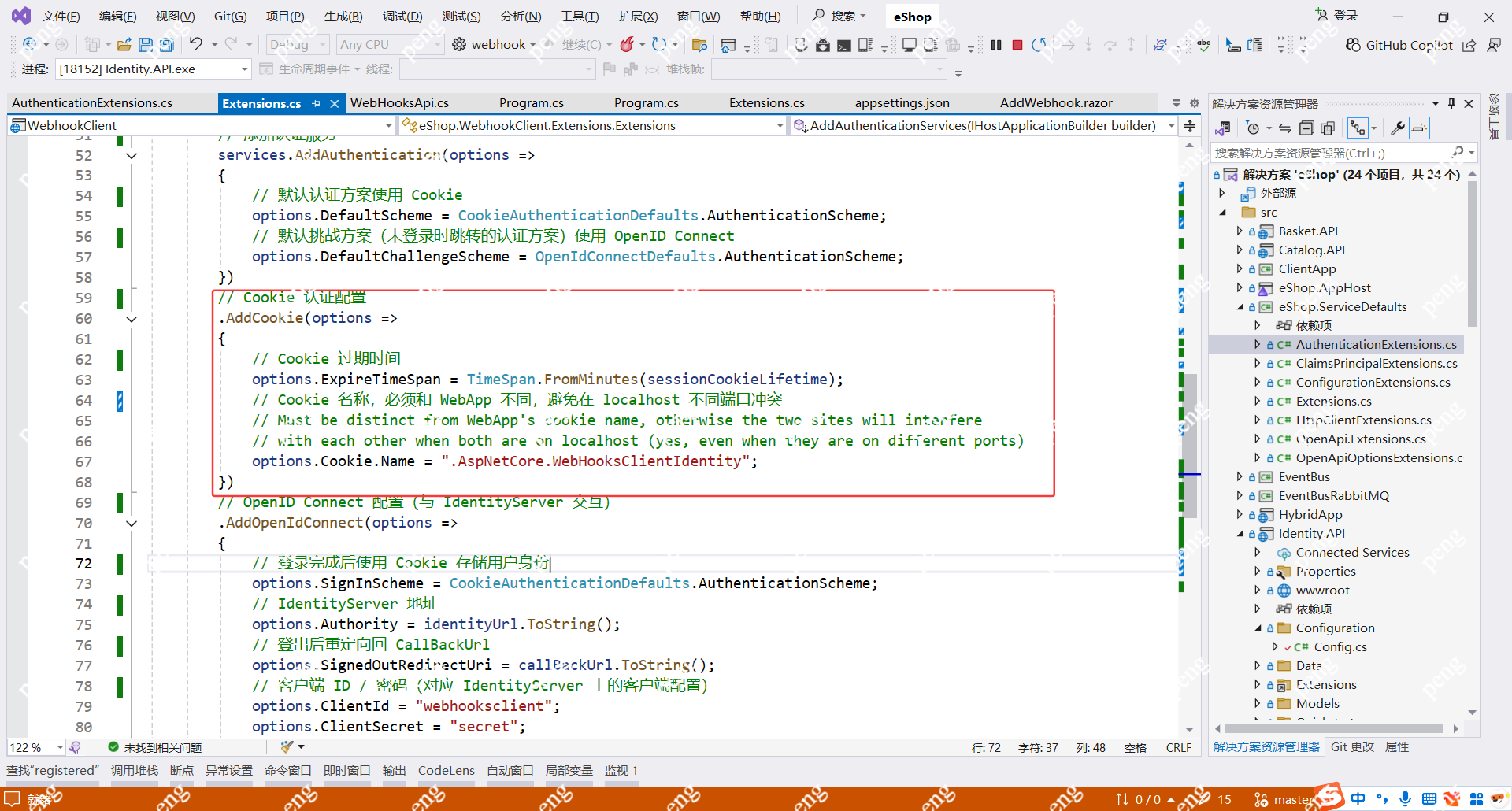Split the editor window with the split icon
Image resolution: width=1512 pixels, height=811 pixels.
(1190, 126)
